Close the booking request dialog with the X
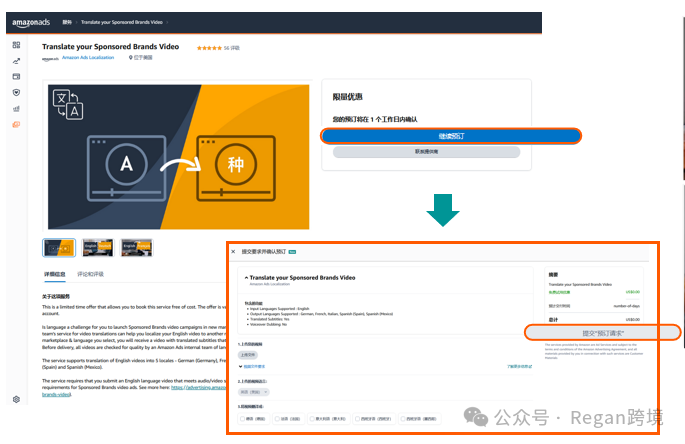685x444 pixels. point(233,251)
